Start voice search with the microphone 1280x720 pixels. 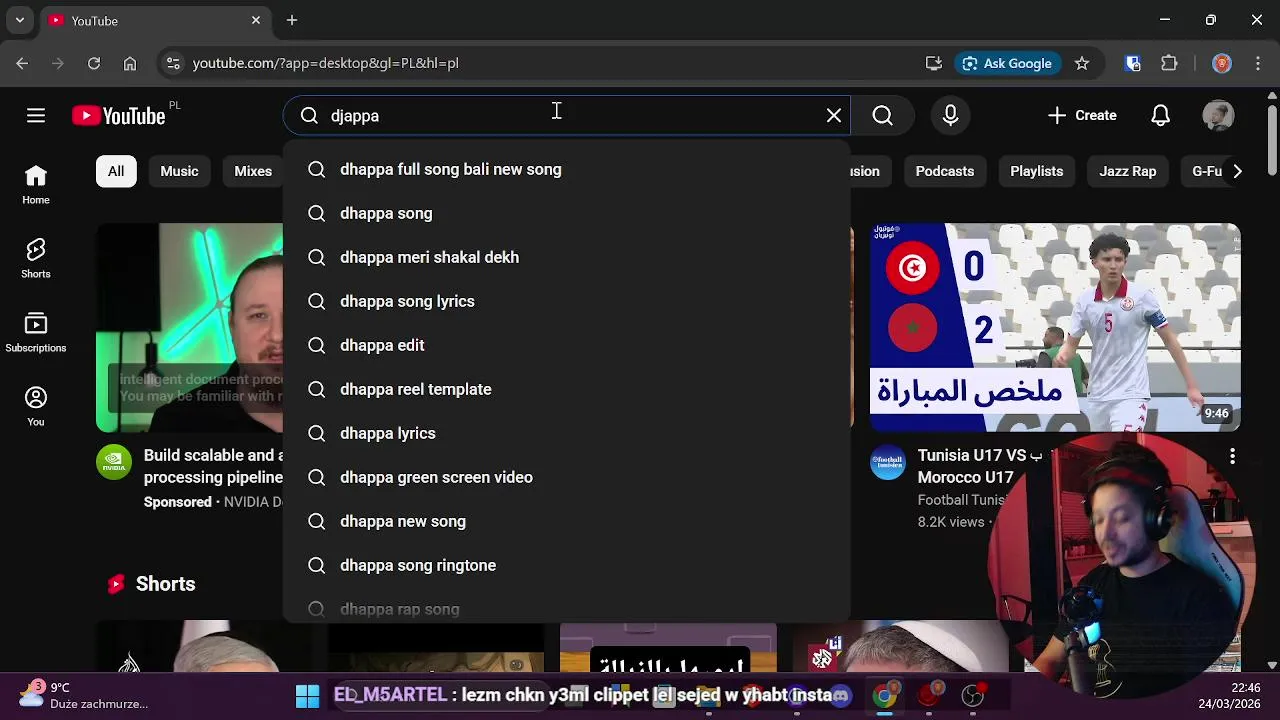950,116
